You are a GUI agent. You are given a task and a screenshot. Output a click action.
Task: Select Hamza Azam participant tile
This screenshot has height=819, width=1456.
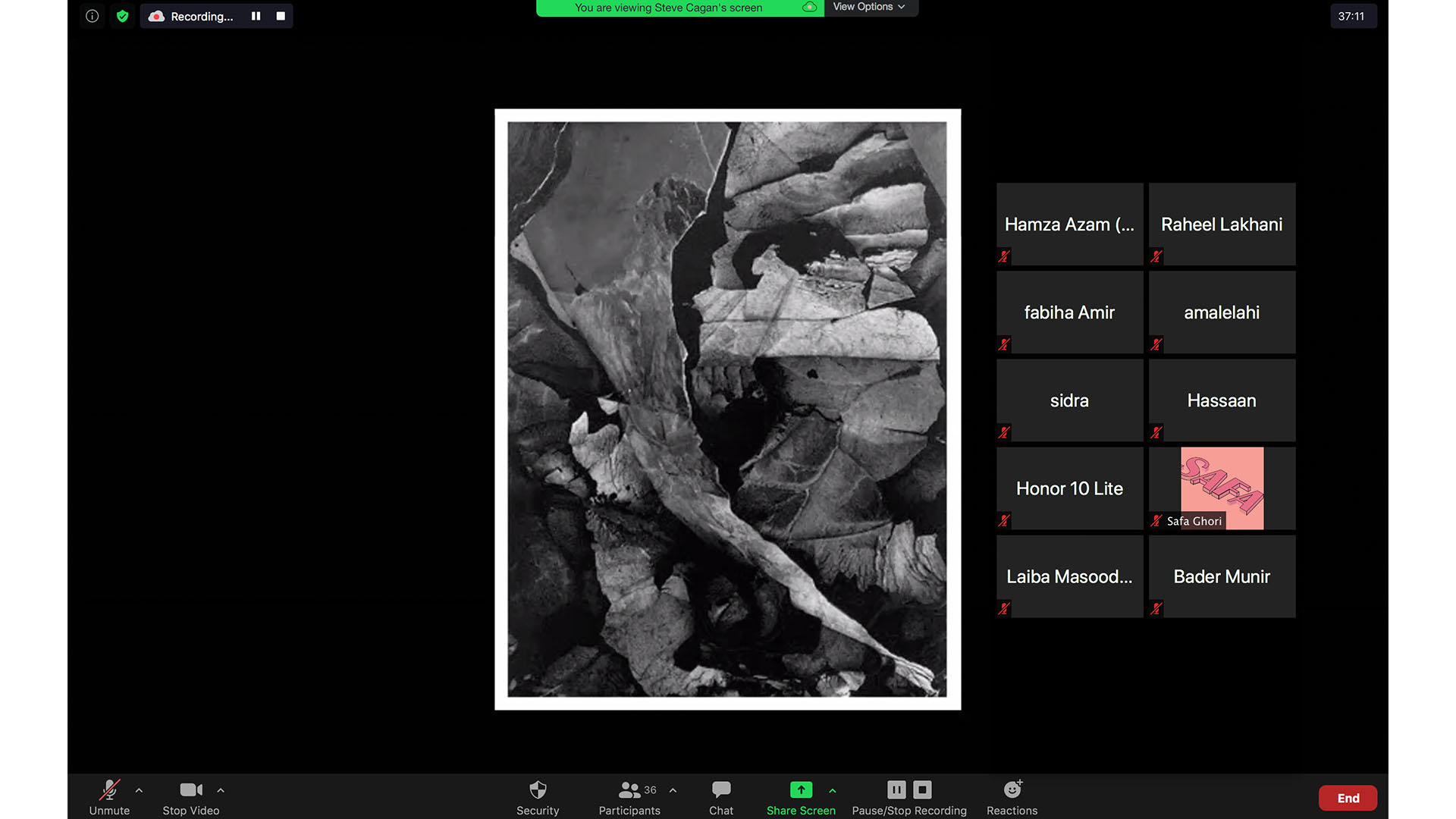coord(1069,224)
